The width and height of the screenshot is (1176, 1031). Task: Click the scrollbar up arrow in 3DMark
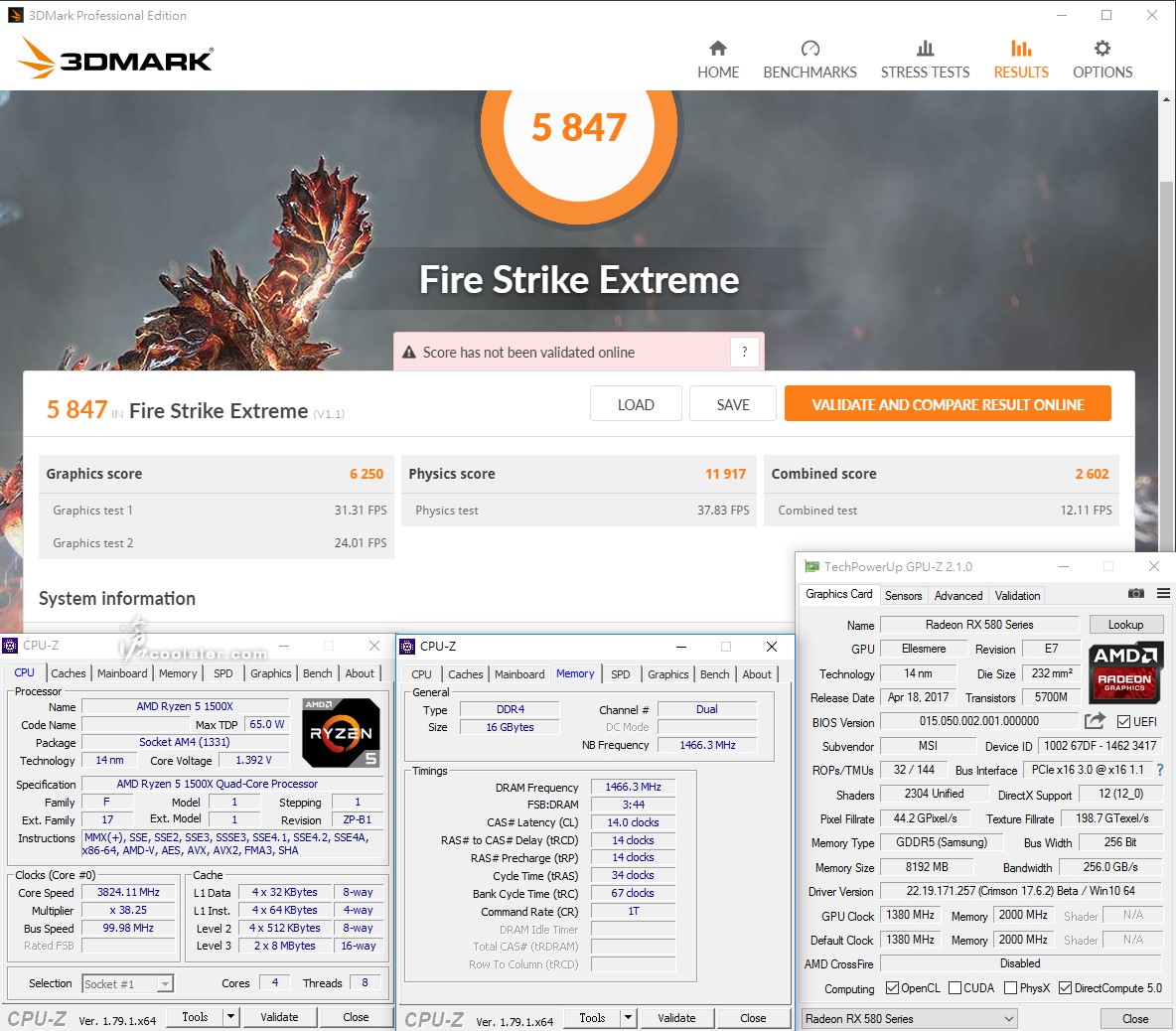(x=1166, y=99)
